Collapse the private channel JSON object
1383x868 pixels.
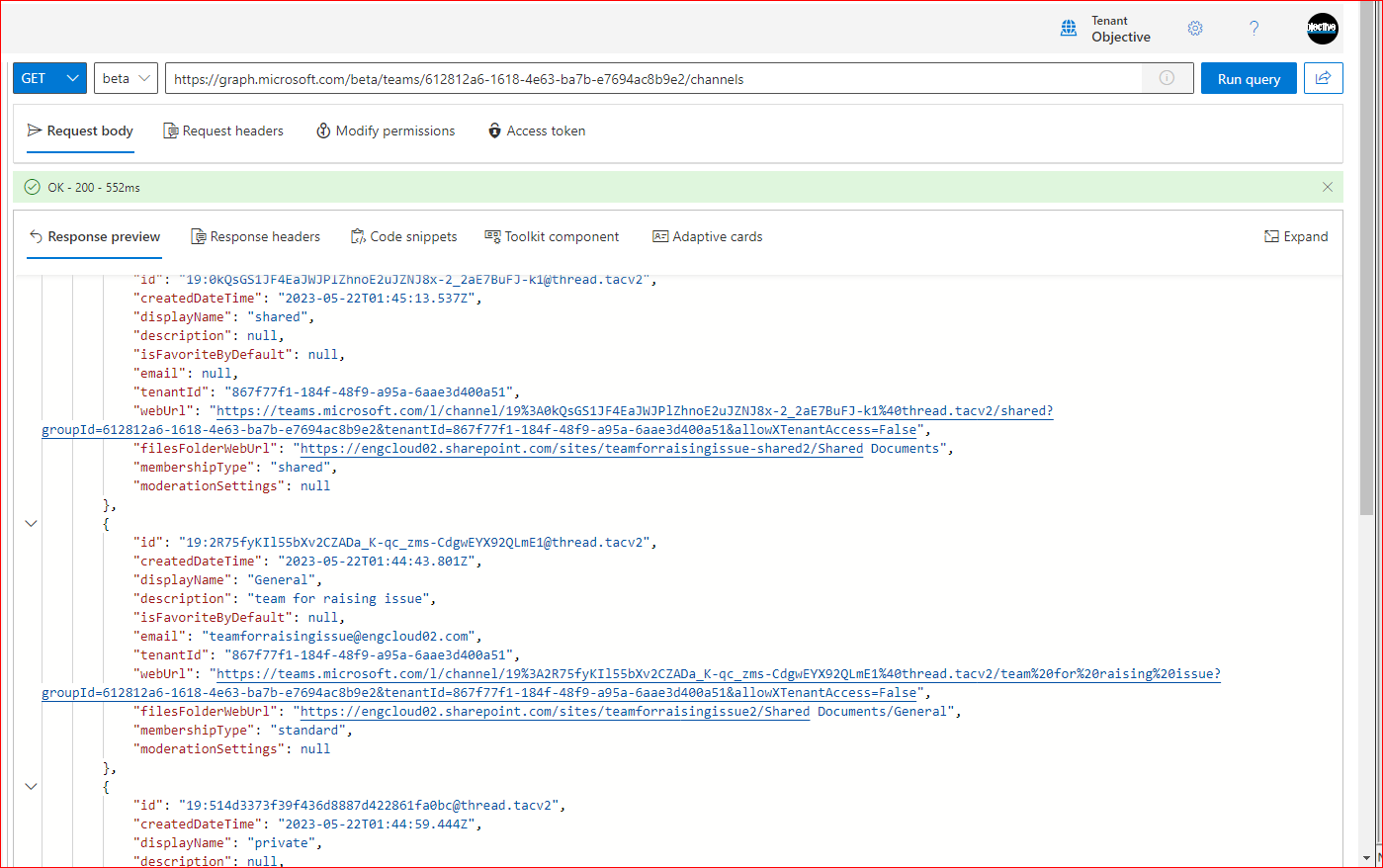(x=31, y=785)
